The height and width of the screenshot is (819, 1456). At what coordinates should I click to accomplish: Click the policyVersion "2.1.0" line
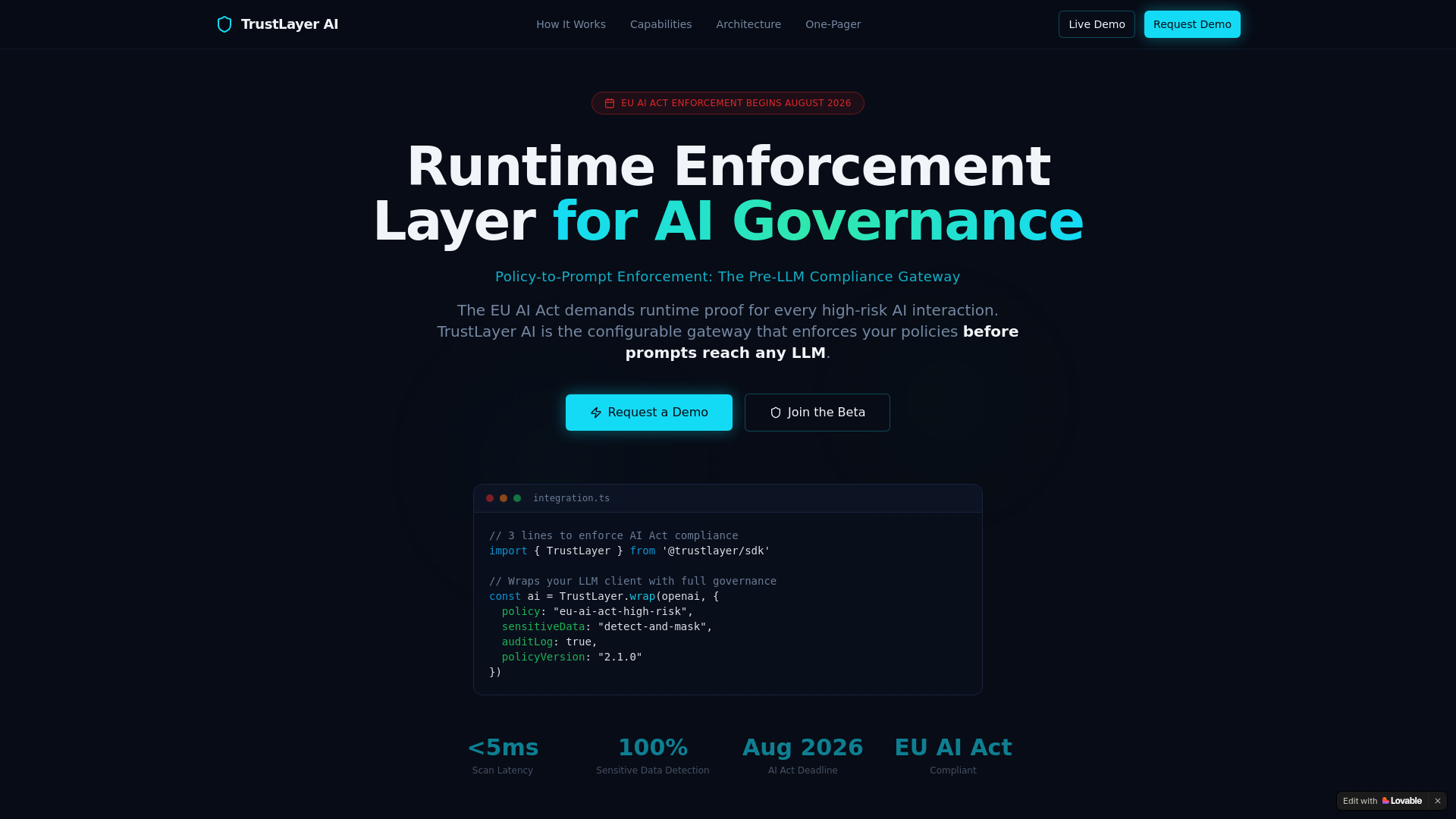(572, 657)
